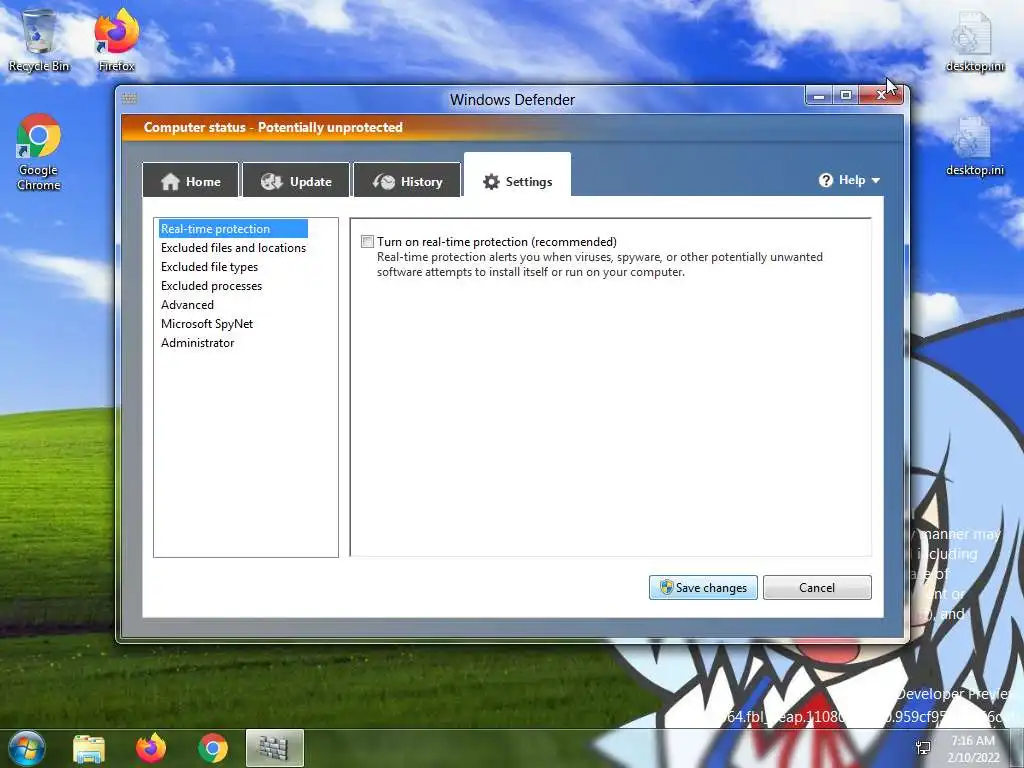Click the Cancel button
Screen dimensions: 1024x768
coord(817,587)
